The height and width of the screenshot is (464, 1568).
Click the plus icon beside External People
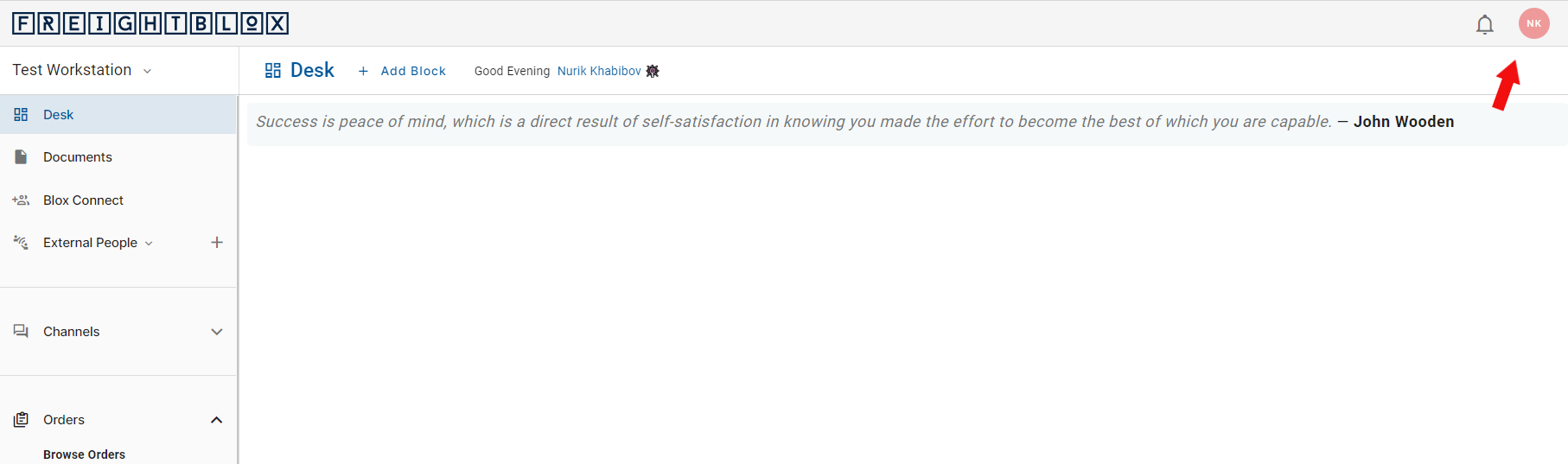[x=217, y=242]
